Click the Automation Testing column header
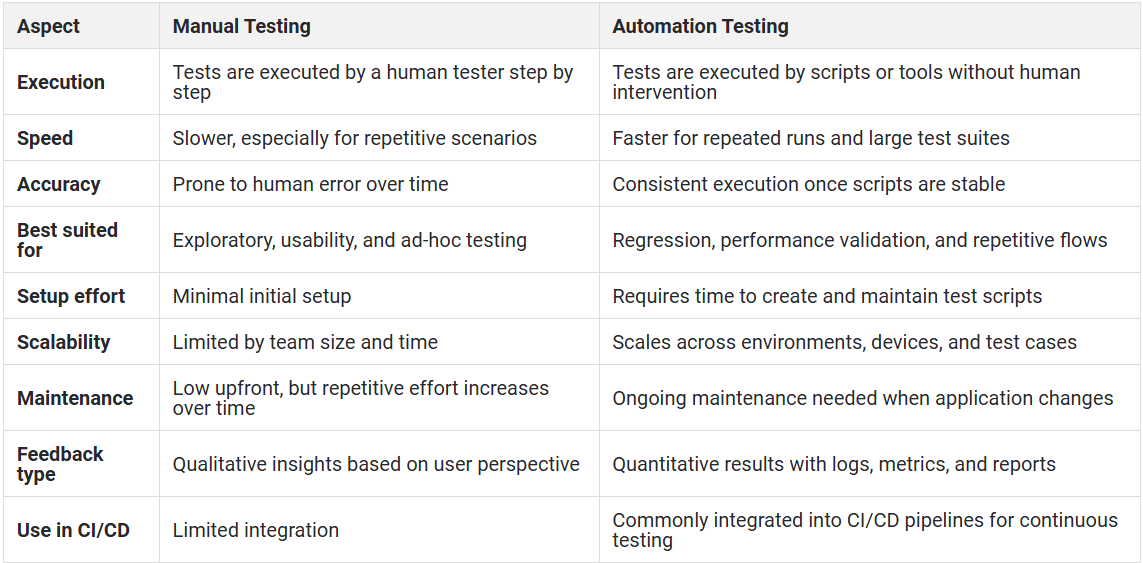 pyautogui.click(x=701, y=26)
